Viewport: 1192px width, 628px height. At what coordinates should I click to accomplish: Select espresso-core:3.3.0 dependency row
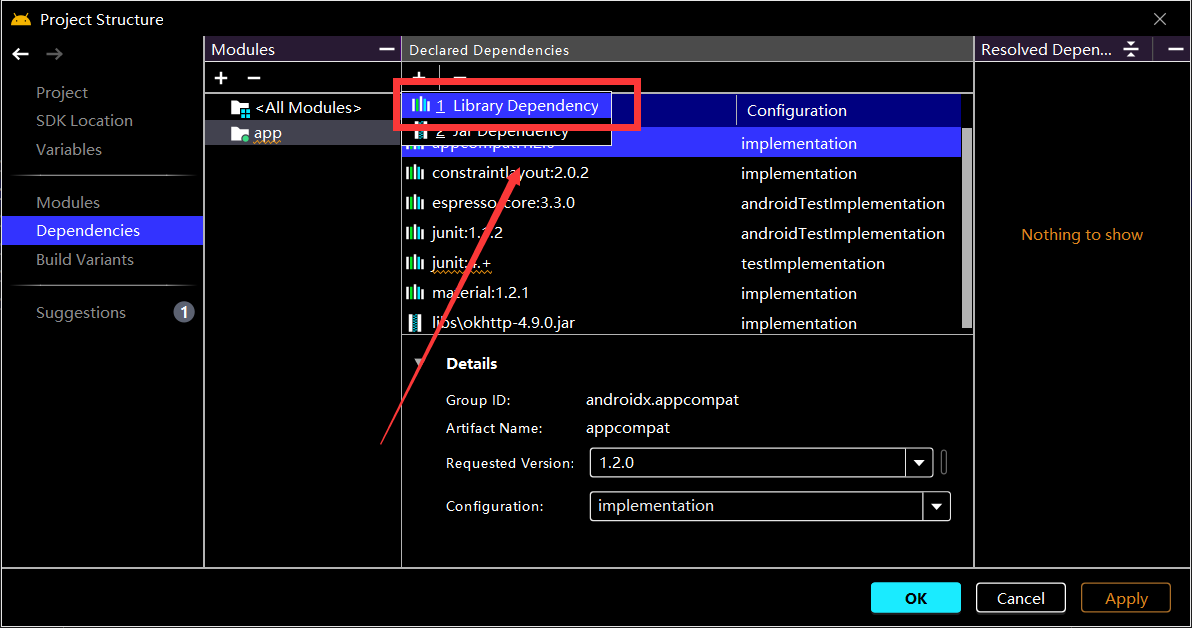click(681, 203)
